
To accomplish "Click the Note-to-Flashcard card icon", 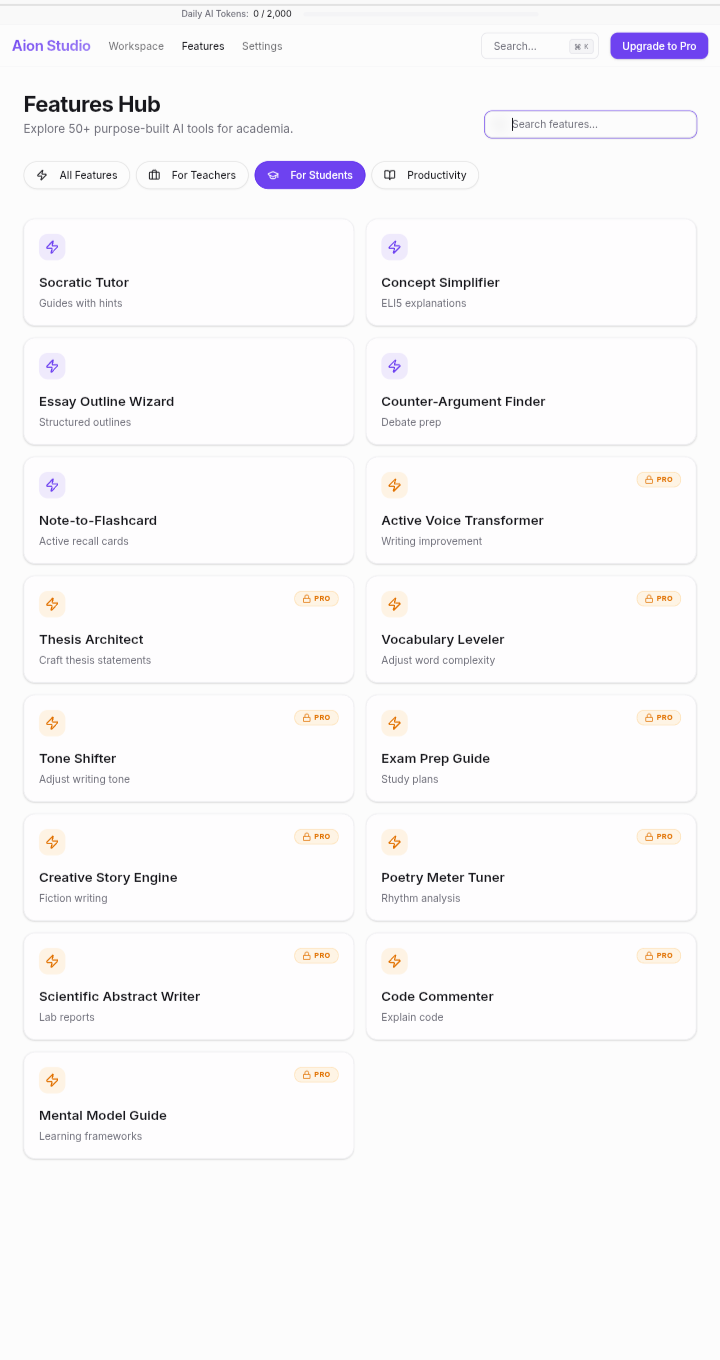I will [x=52, y=485].
